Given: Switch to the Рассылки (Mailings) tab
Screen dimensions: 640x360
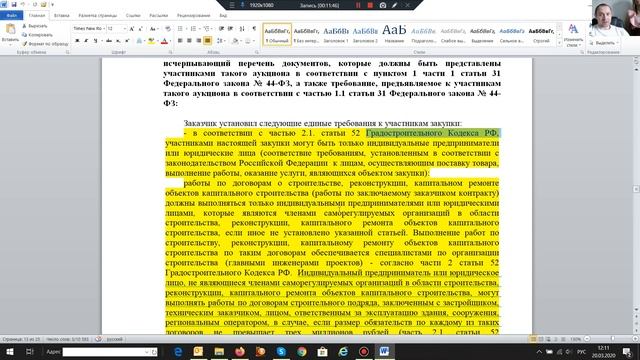Looking at the screenshot, I should [x=158, y=16].
